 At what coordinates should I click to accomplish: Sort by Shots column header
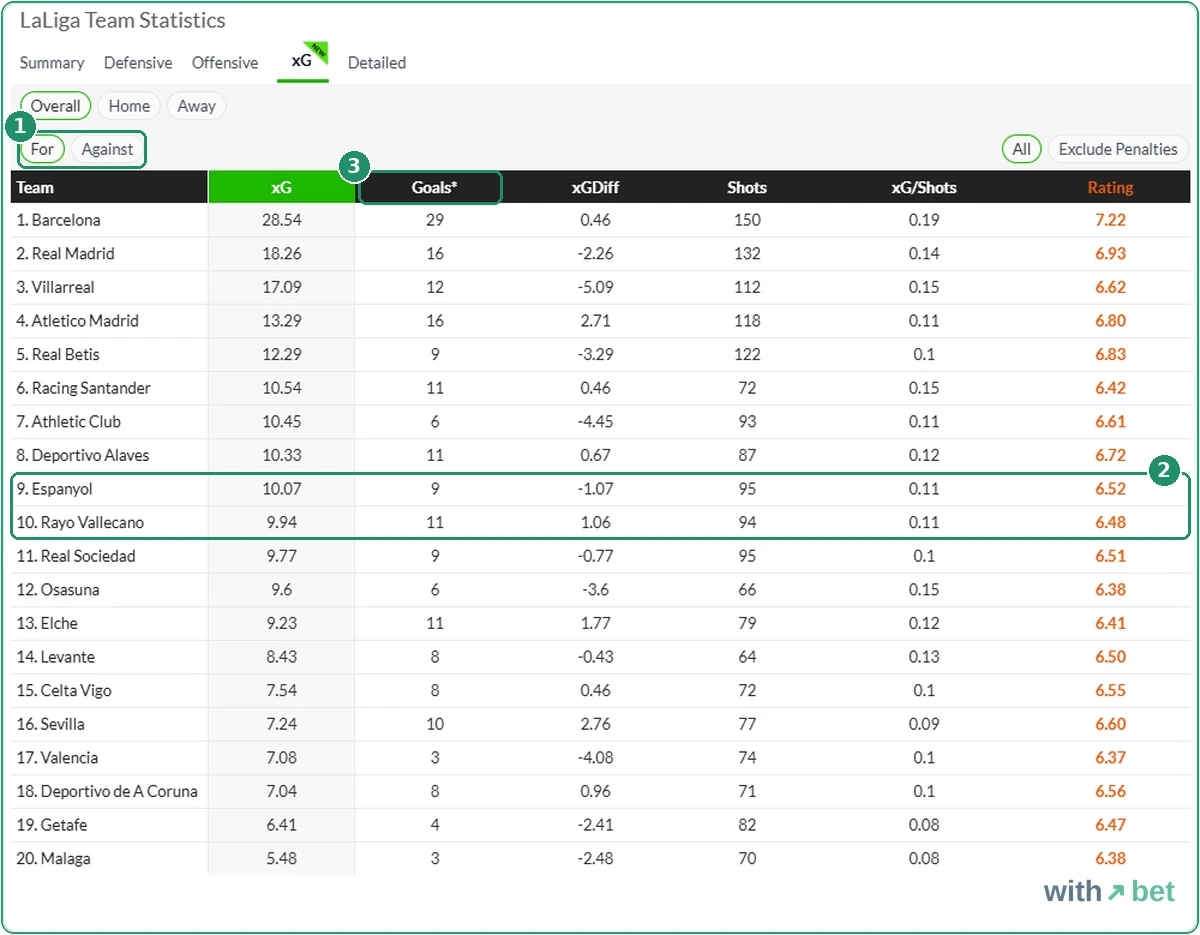coord(747,187)
